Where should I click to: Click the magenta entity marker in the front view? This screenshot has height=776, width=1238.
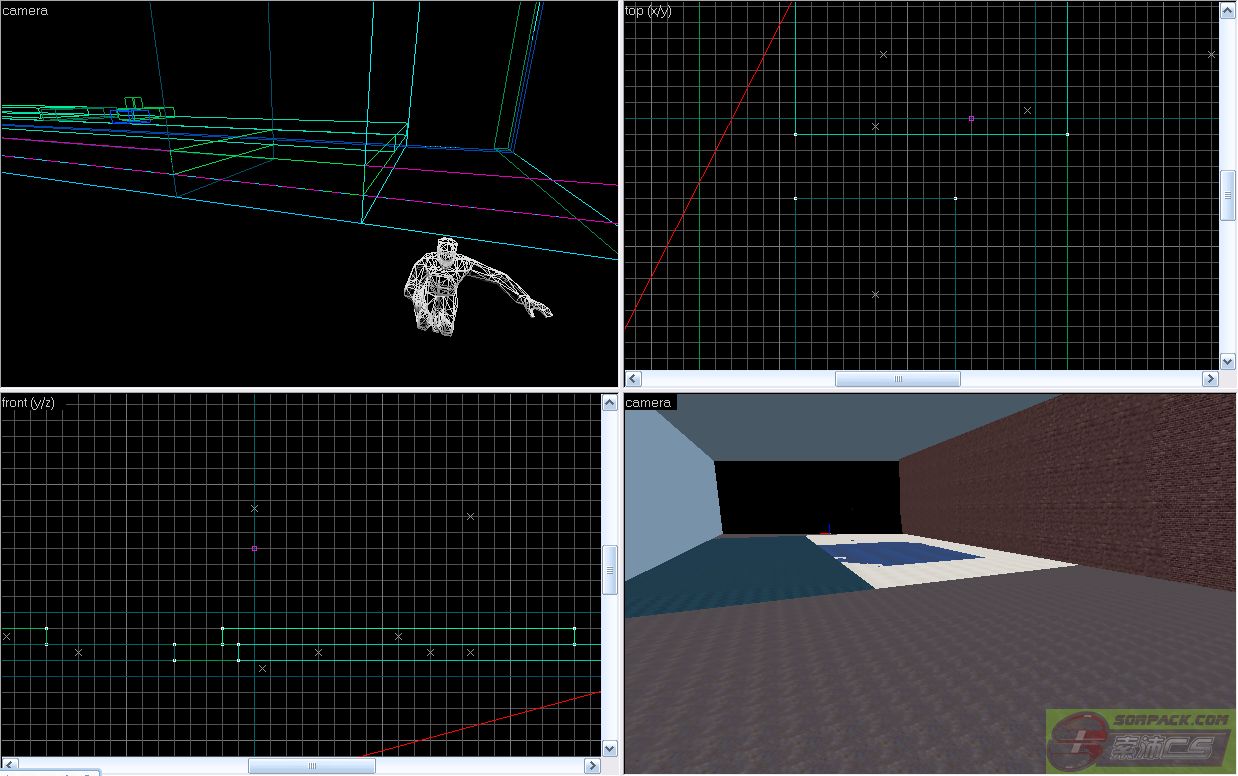click(x=255, y=548)
